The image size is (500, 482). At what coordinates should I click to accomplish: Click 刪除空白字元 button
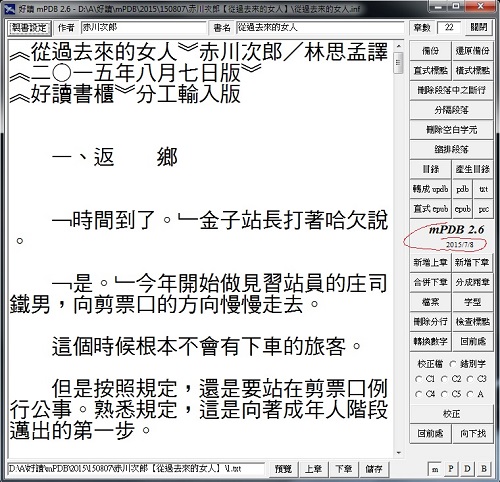coord(451,129)
